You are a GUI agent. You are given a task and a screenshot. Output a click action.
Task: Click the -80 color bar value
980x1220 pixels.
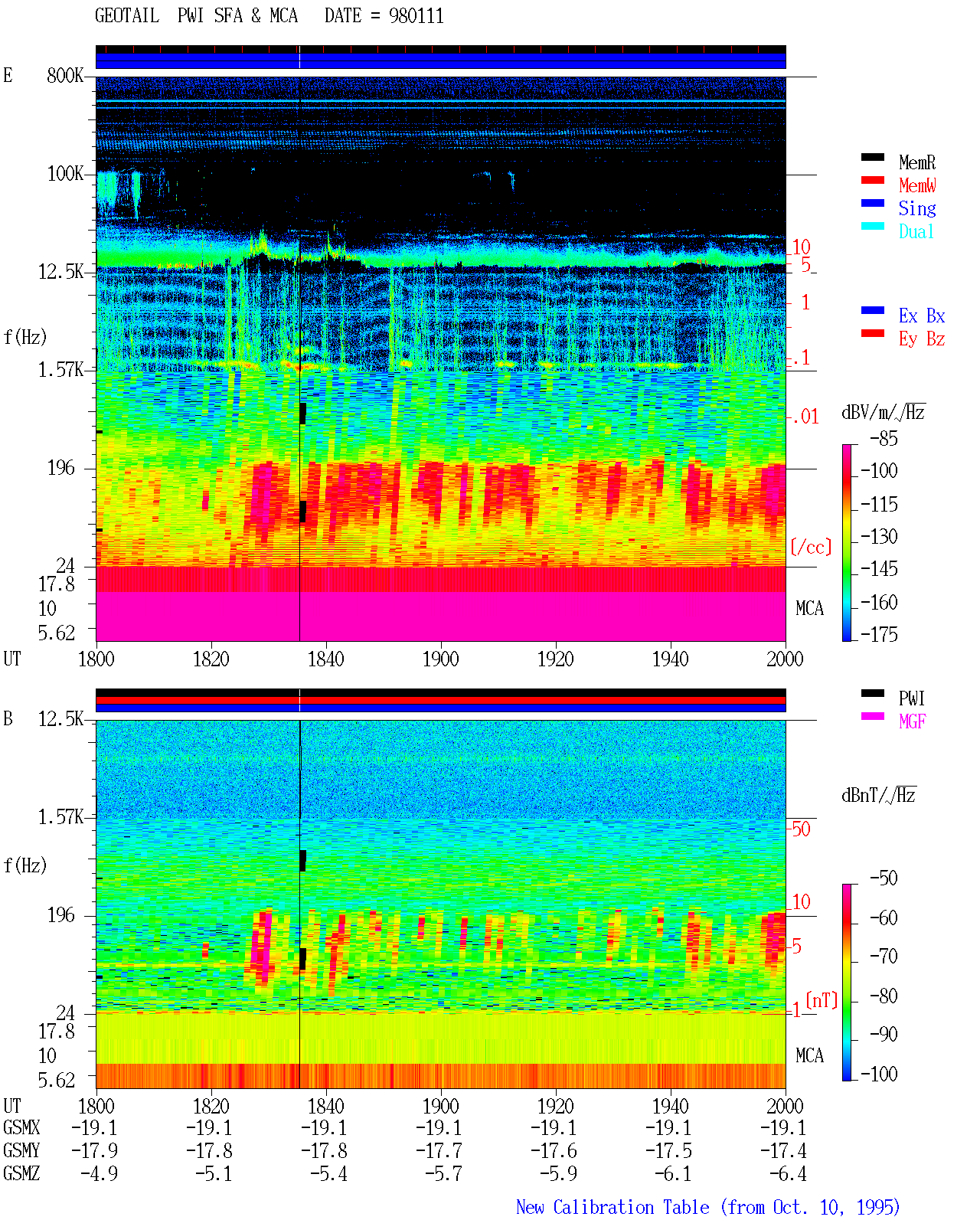point(884,996)
